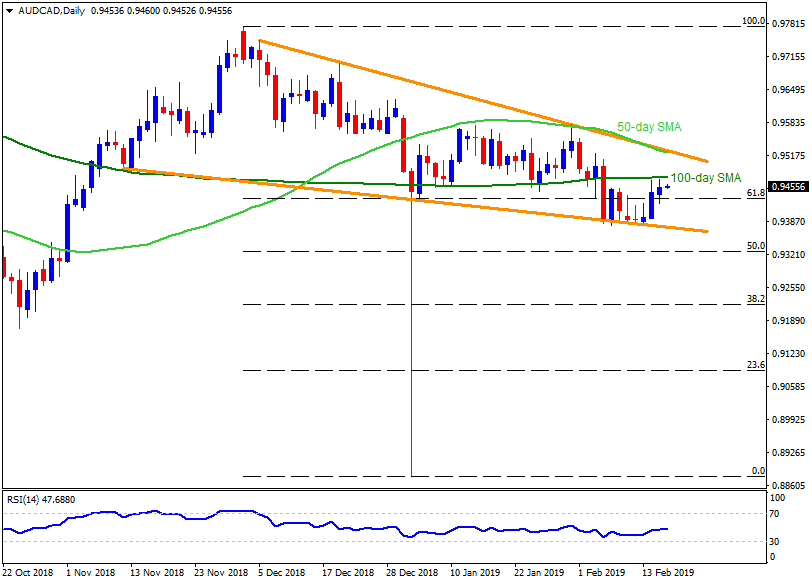The height and width of the screenshot is (584, 812).
Task: Click the 22 Oct 2018 date label
Action: point(30,573)
